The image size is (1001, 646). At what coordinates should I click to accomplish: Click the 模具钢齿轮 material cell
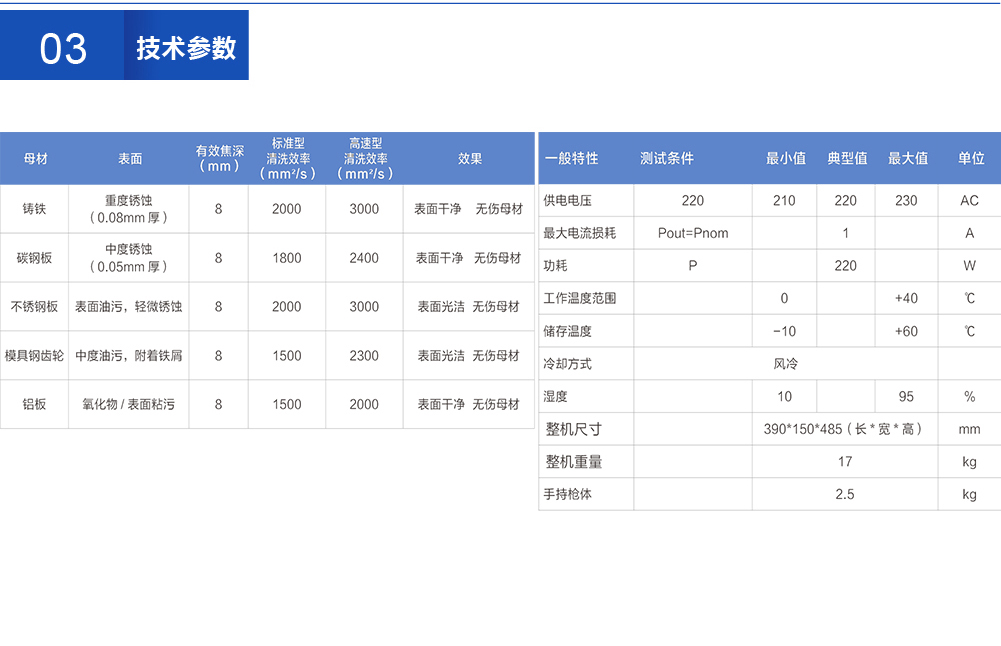(34, 356)
